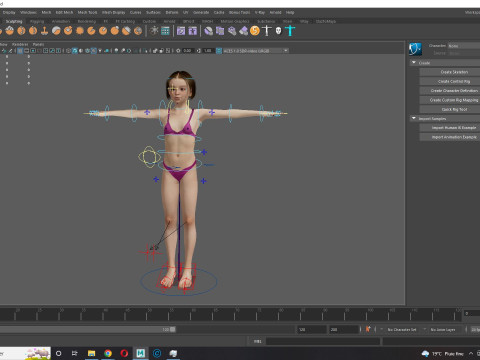
Task: Click the blue C app taskbar icon
Action: (157, 353)
